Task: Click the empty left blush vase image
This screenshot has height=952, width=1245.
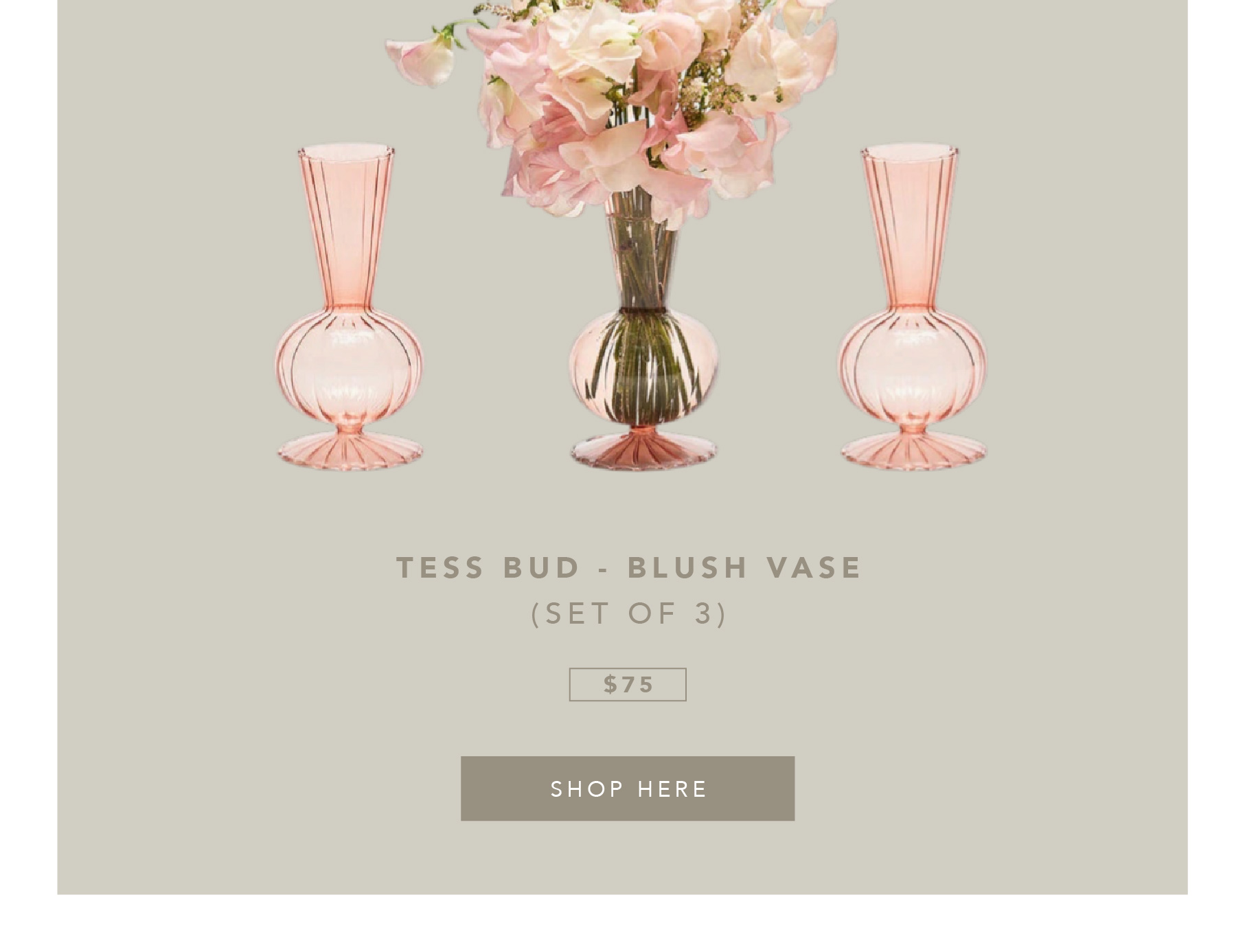Action: tap(349, 307)
